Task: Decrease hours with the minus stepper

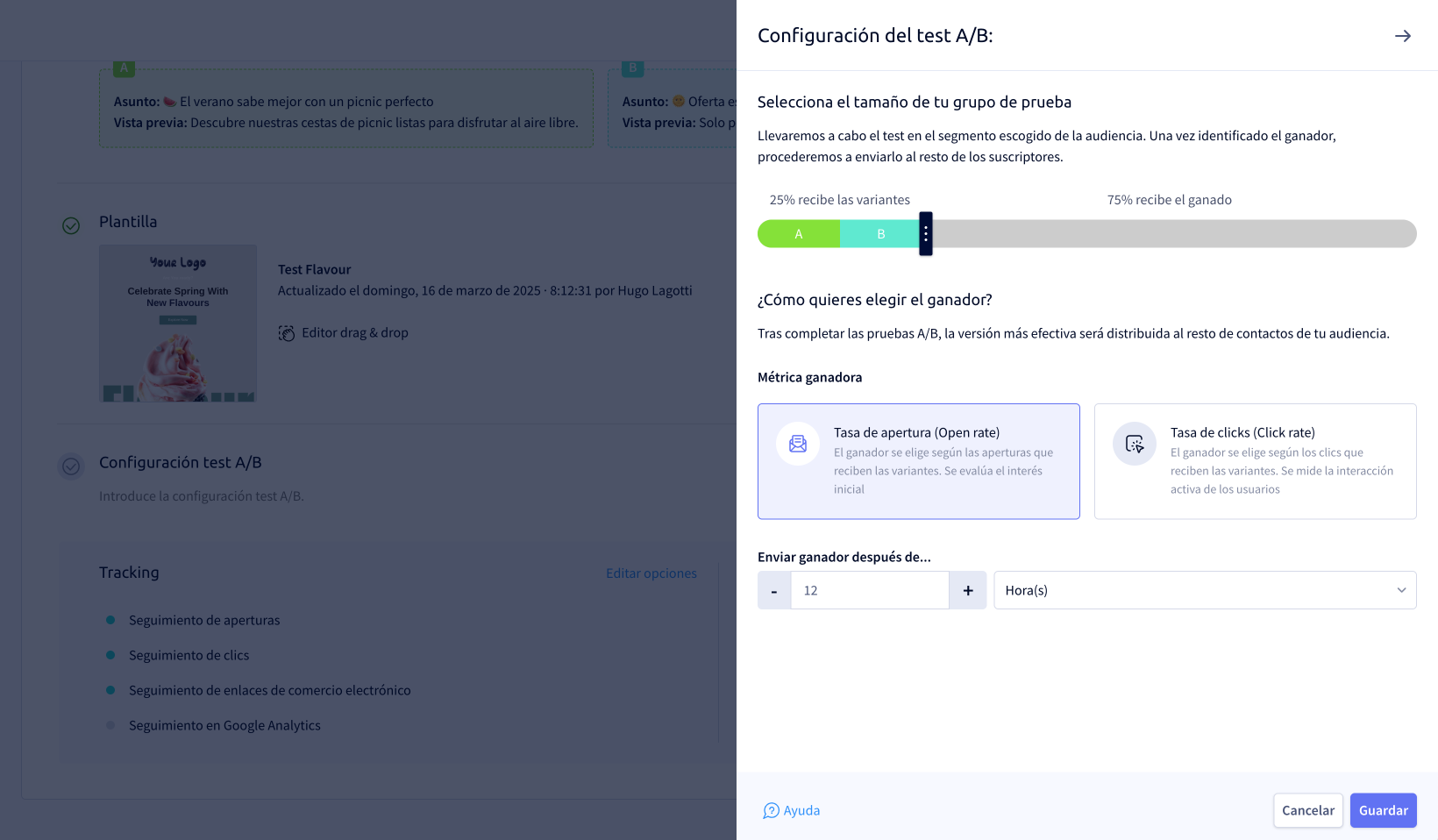Action: coord(773,590)
